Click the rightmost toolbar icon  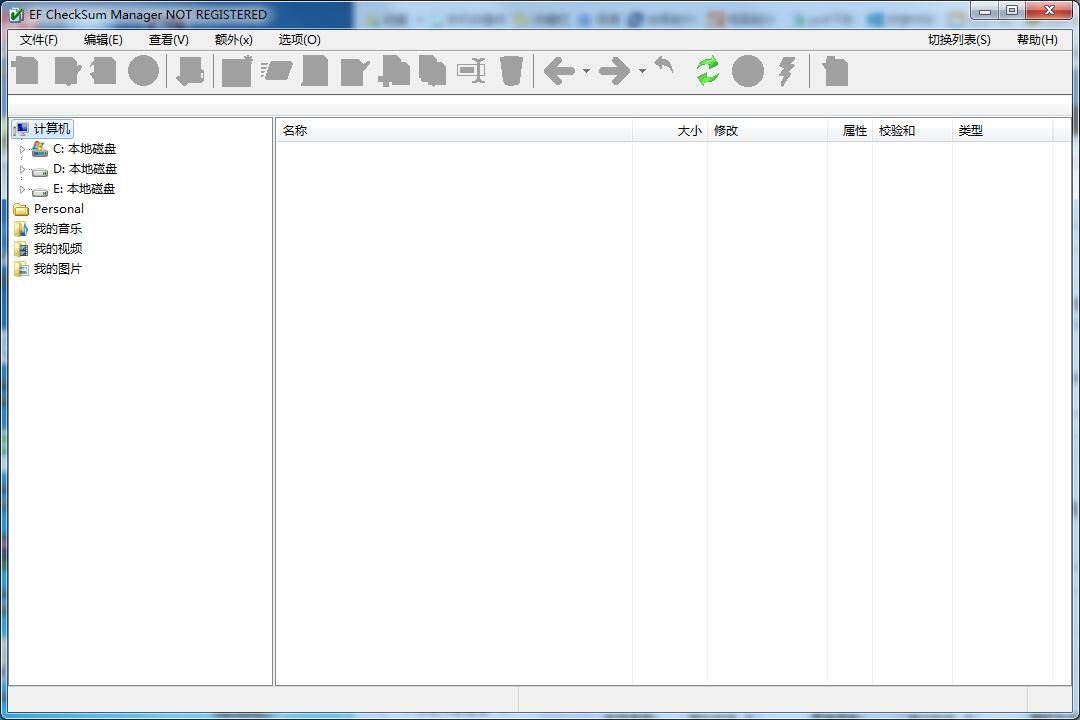[834, 70]
